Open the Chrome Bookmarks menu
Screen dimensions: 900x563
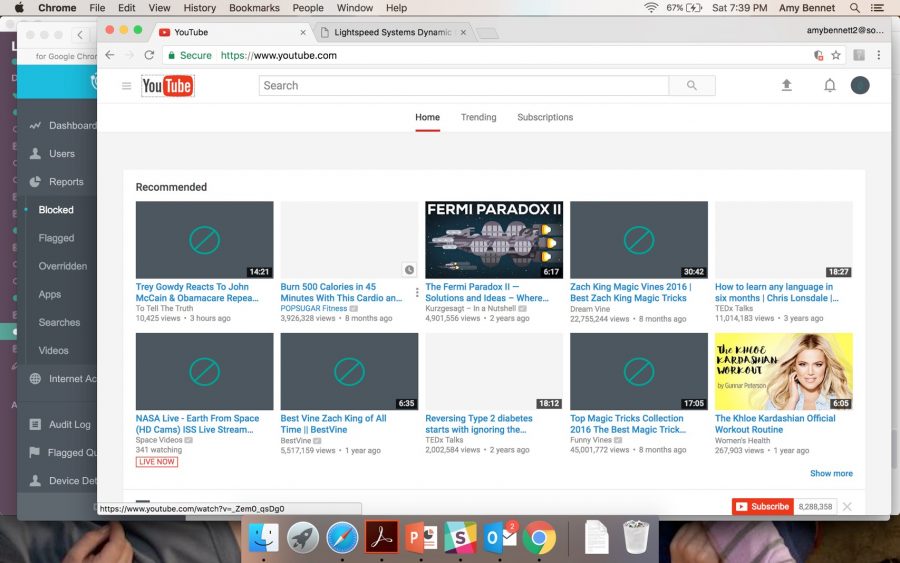tap(254, 8)
